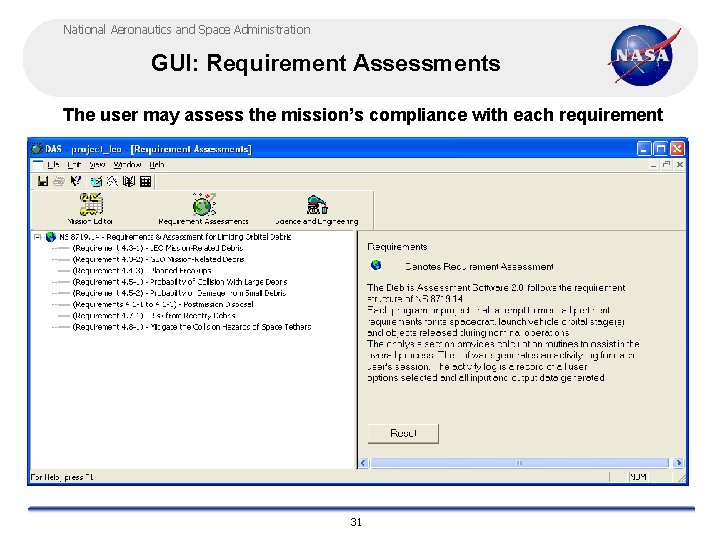Image resolution: width=720 pixels, height=540 pixels.
Task: Click the 'Requirements' heading in right pane
Action: pos(397,247)
